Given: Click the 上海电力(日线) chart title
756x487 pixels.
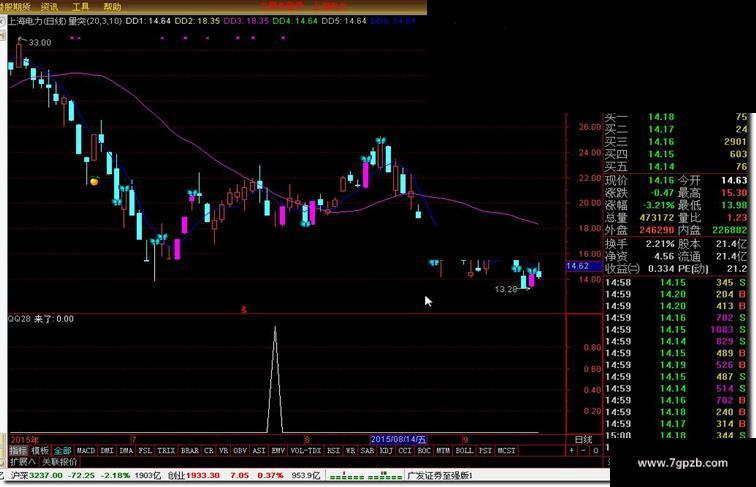Looking at the screenshot, I should click(x=37, y=21).
